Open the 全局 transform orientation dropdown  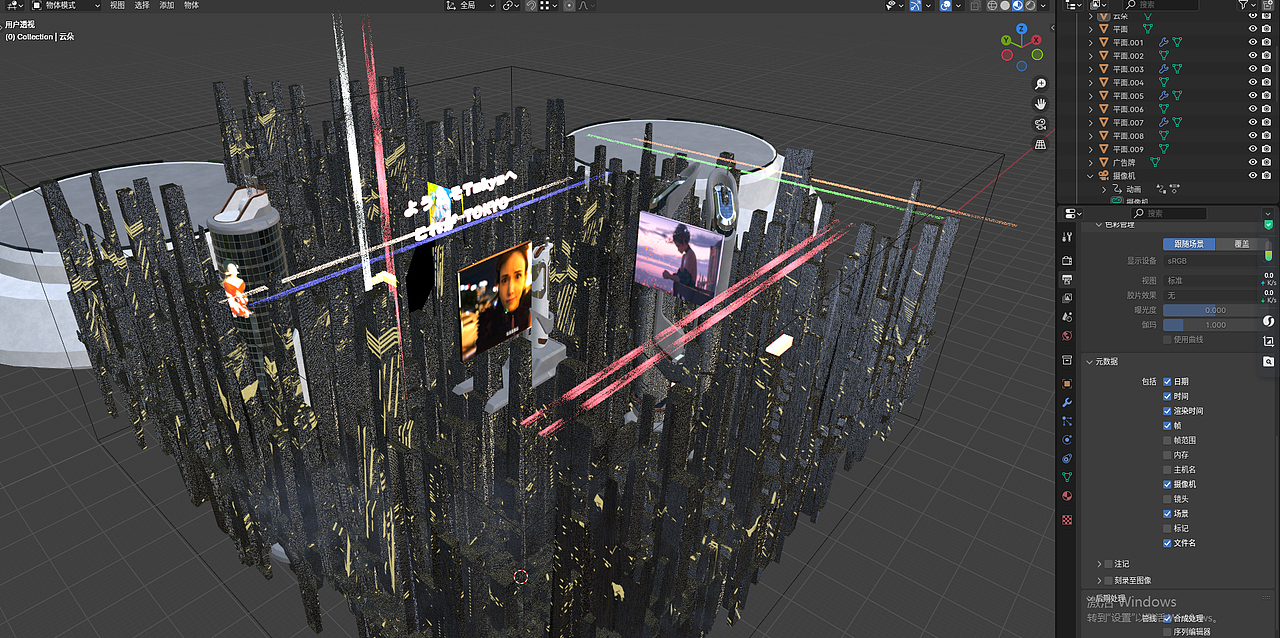[x=470, y=5]
